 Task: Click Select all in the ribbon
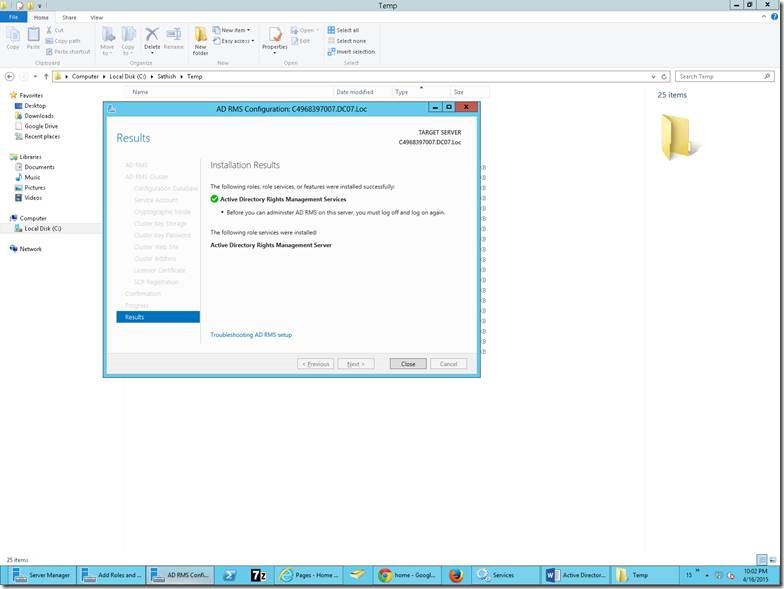pyautogui.click(x=344, y=30)
